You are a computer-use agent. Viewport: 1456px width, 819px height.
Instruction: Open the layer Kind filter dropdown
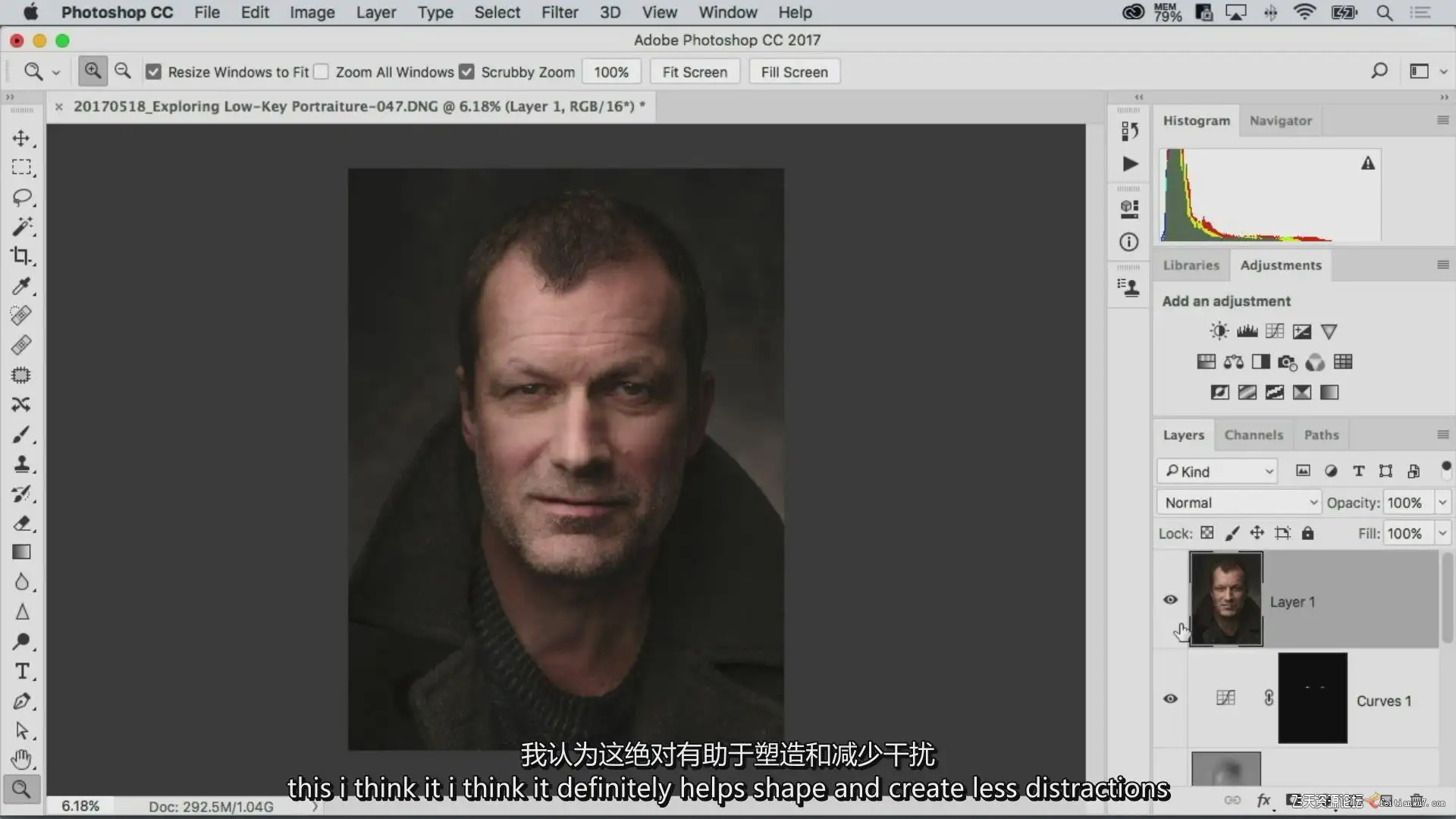1217,472
